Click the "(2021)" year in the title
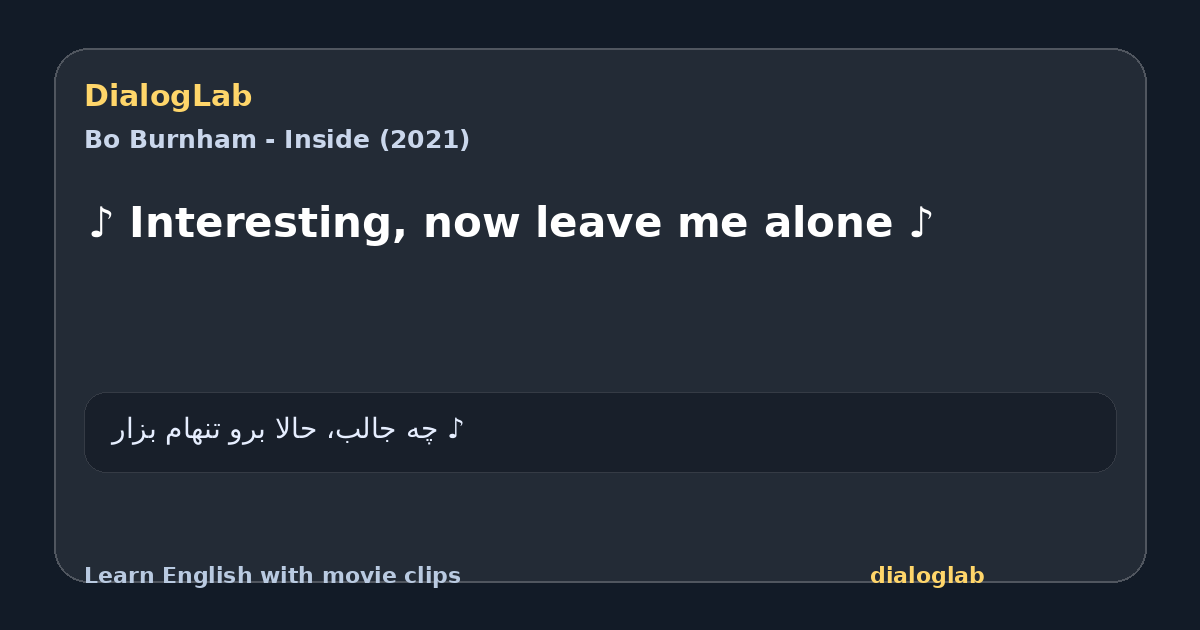The height and width of the screenshot is (630, 1200). pyautogui.click(x=424, y=140)
